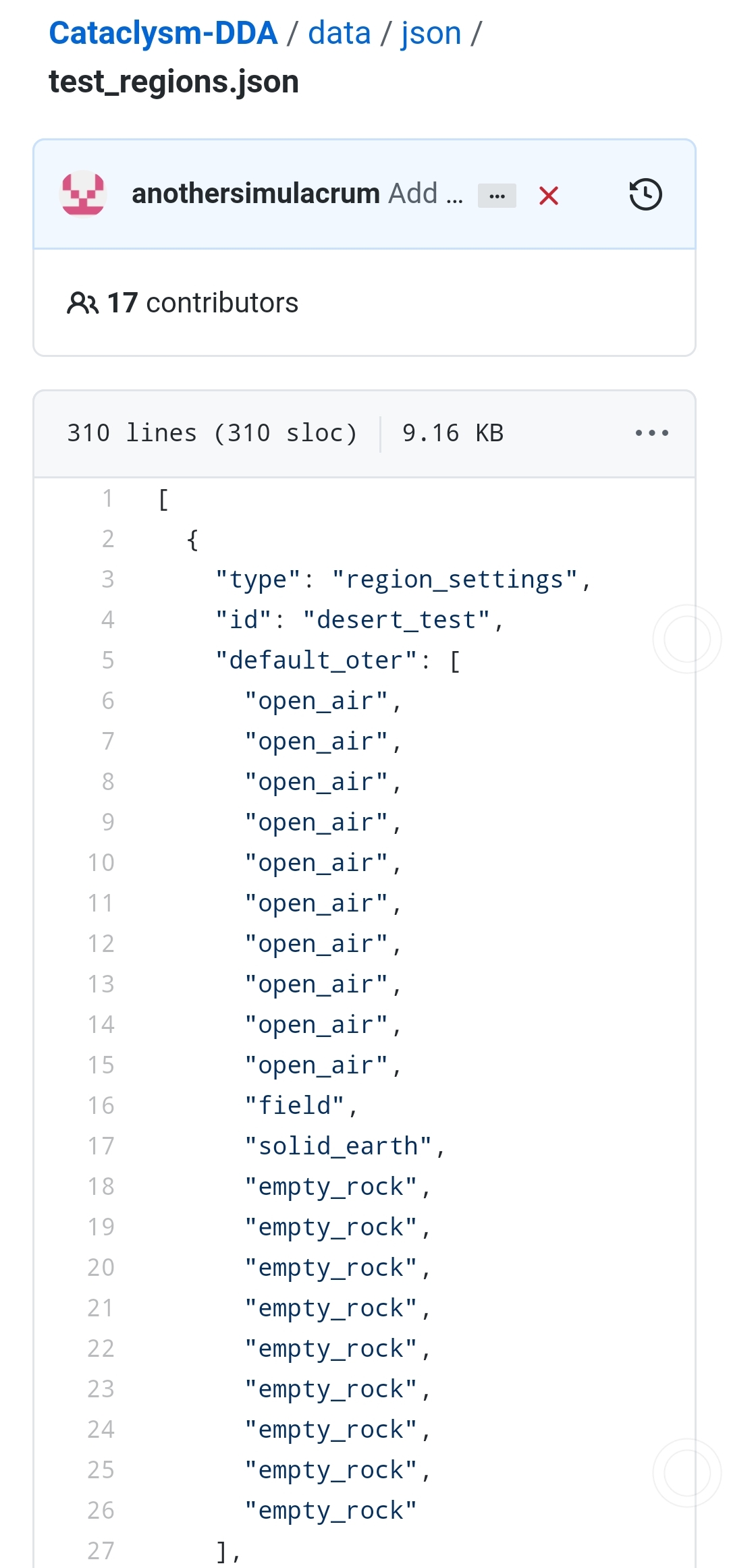This screenshot has width=729, height=1568.
Task: Select the test_regions.json file title
Action: click(x=172, y=82)
